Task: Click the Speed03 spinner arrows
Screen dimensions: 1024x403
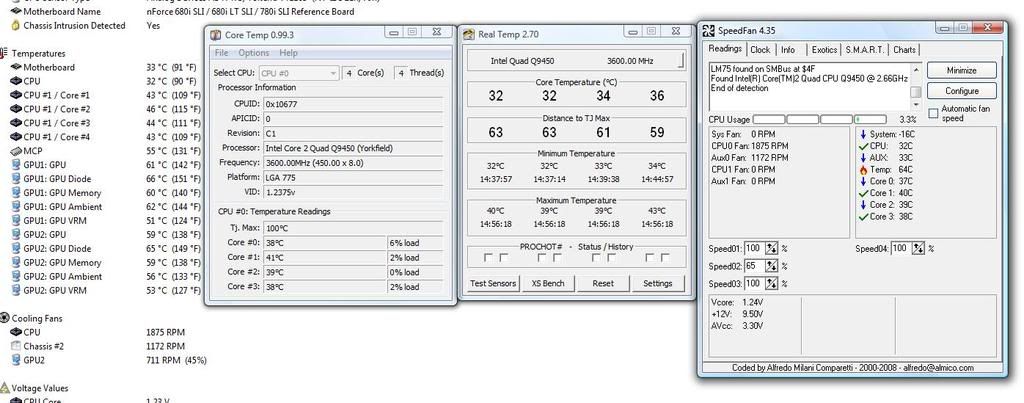Action: pyautogui.click(x=771, y=283)
